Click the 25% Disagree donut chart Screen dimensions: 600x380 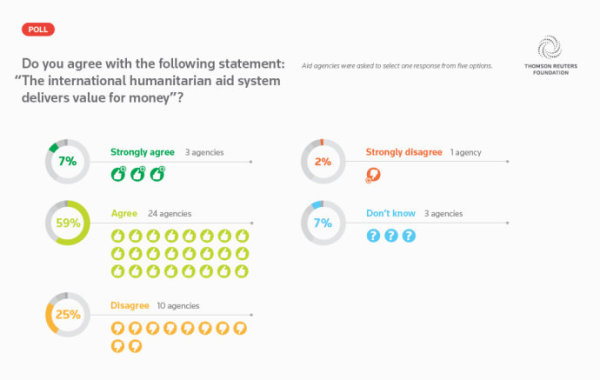pos(68,315)
